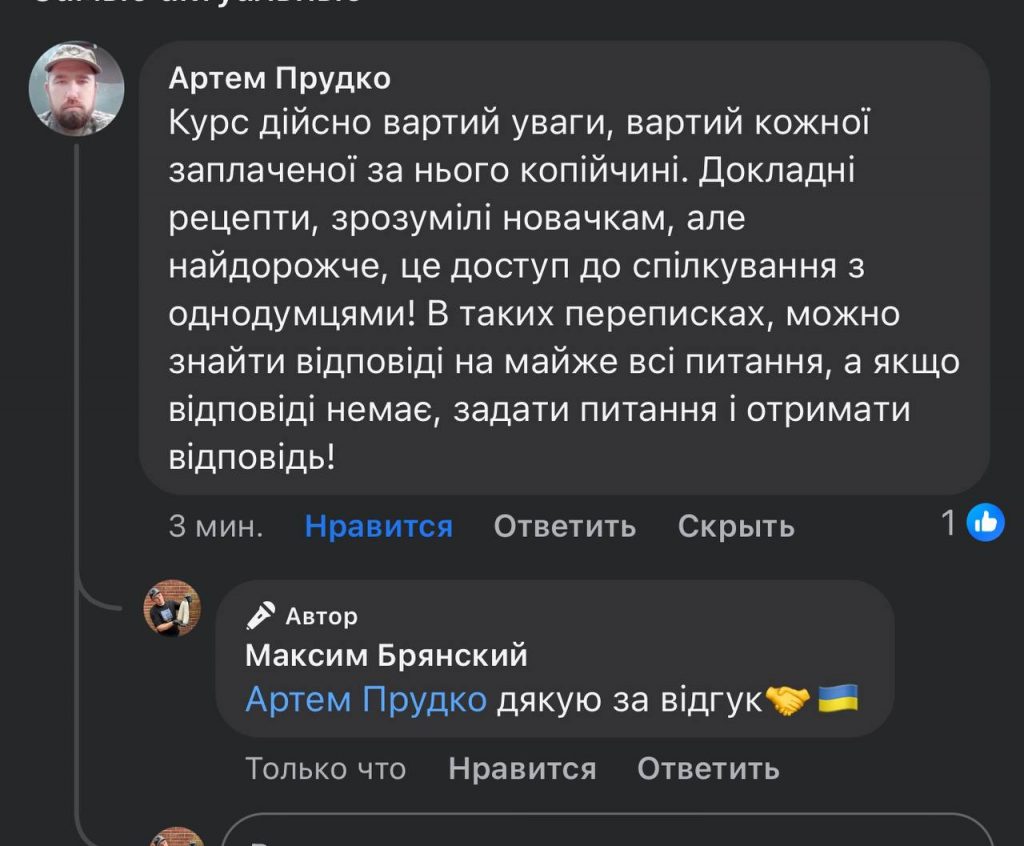Click the "Автор" label on the reply
Screen dimensions: 1024x846
coord(321,616)
